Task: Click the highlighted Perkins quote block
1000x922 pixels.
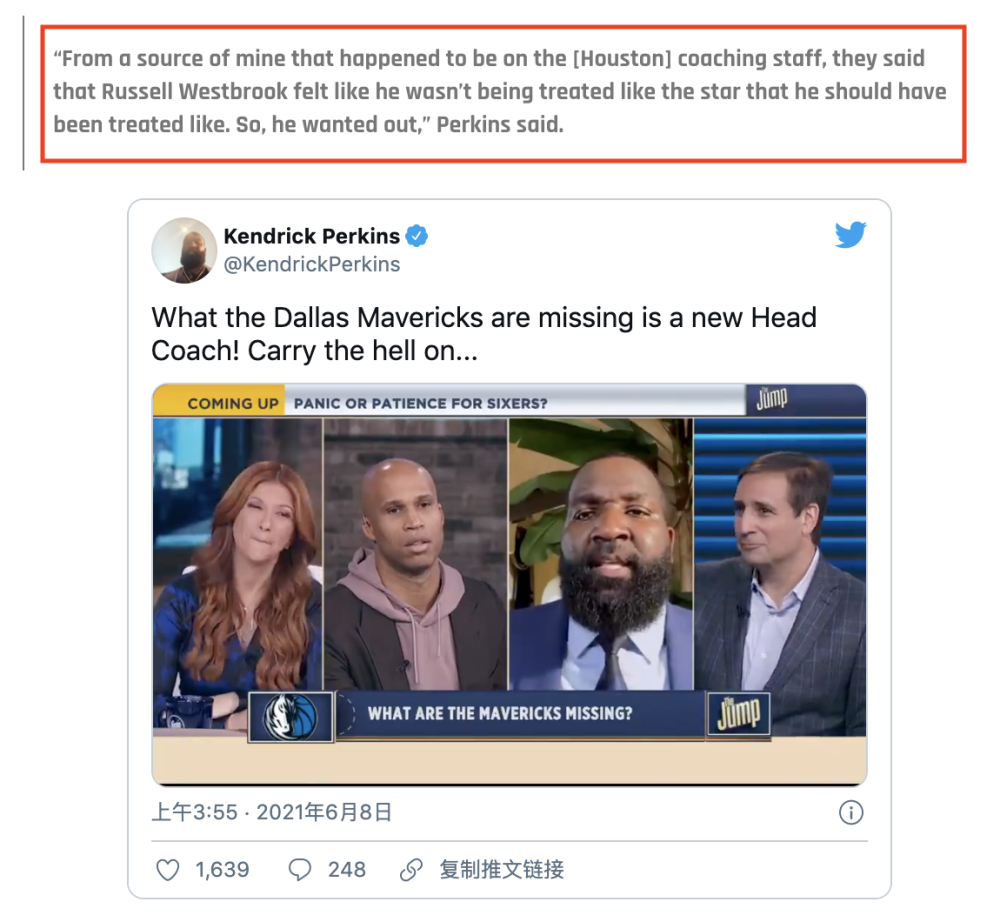Action: tap(503, 94)
